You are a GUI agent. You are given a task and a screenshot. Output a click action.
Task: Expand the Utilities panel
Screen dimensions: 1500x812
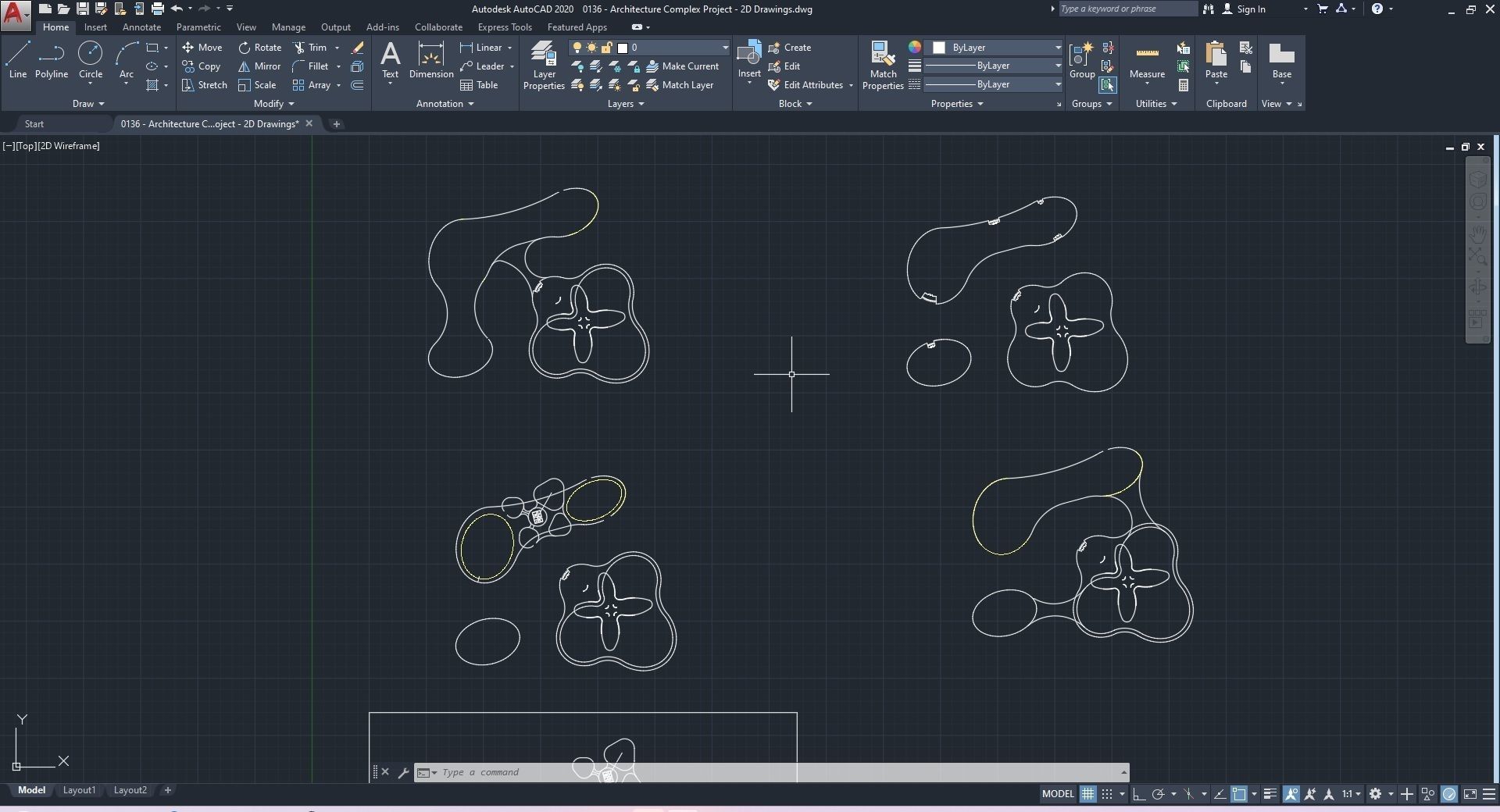point(1156,104)
